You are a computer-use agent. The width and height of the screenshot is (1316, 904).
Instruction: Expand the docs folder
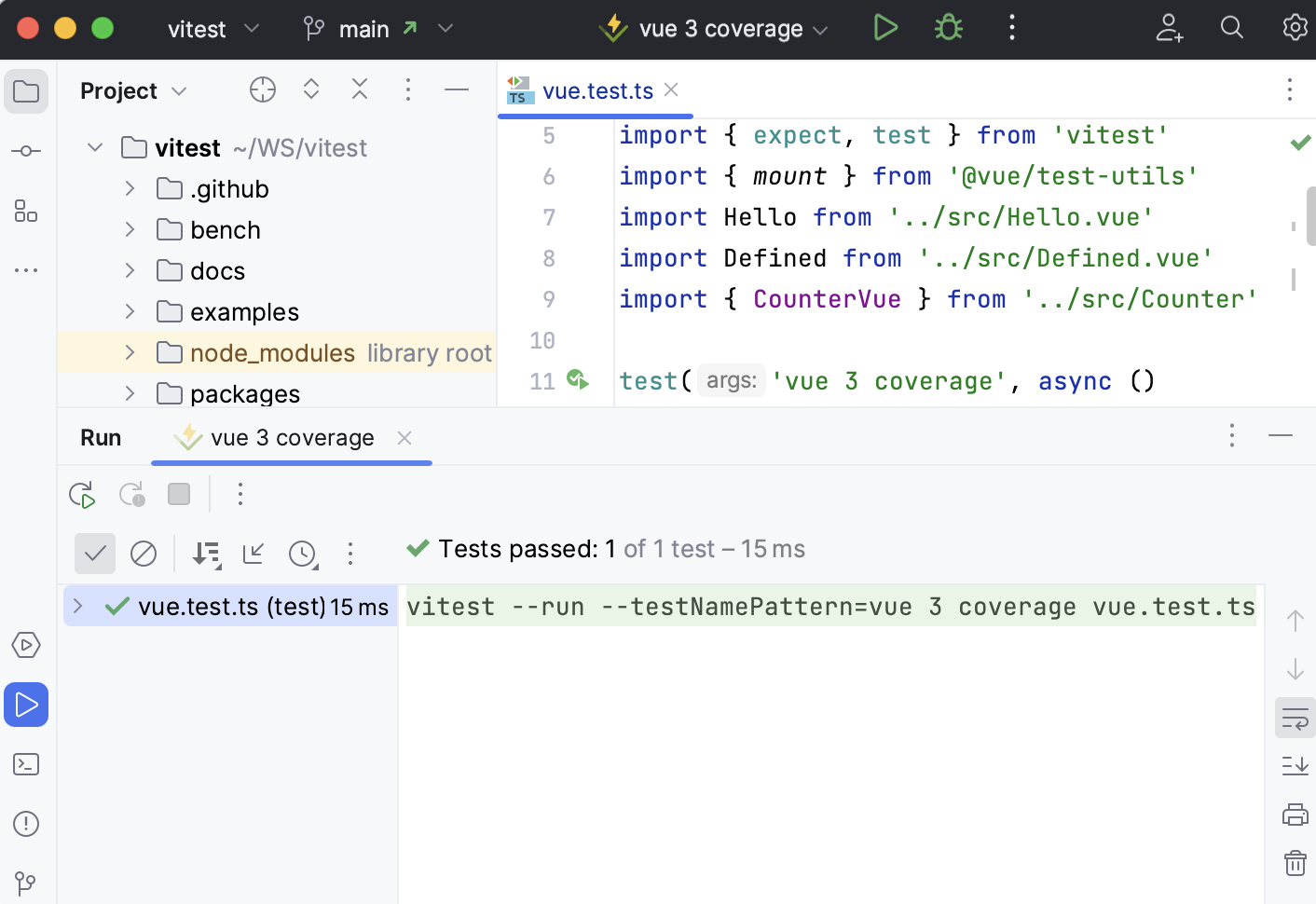pyautogui.click(x=130, y=270)
